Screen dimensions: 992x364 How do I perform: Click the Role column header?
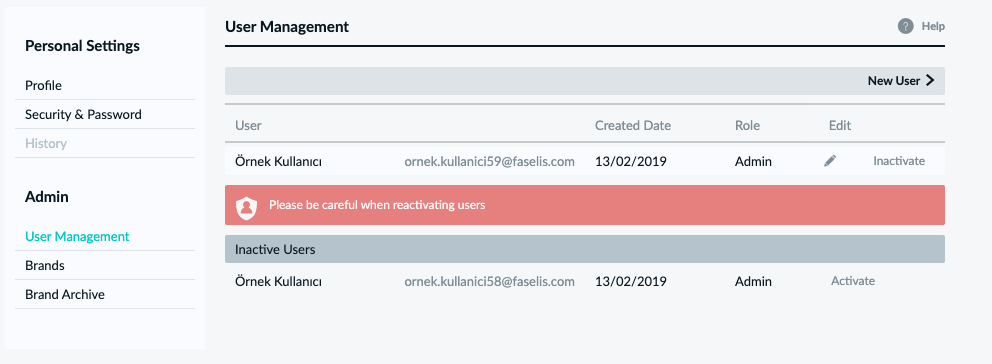747,125
